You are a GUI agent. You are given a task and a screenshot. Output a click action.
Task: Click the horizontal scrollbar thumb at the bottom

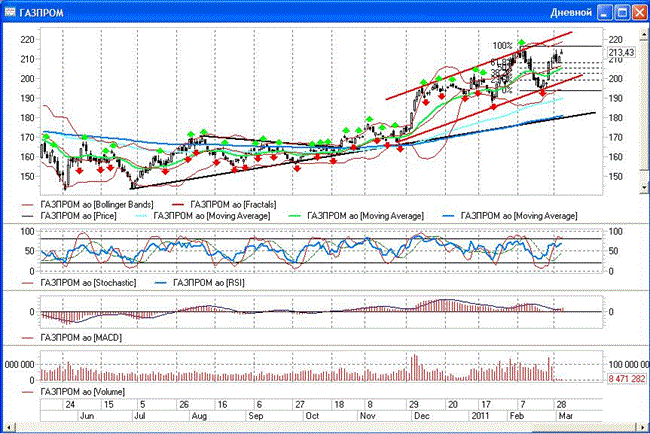pyautogui.click(x=583, y=427)
